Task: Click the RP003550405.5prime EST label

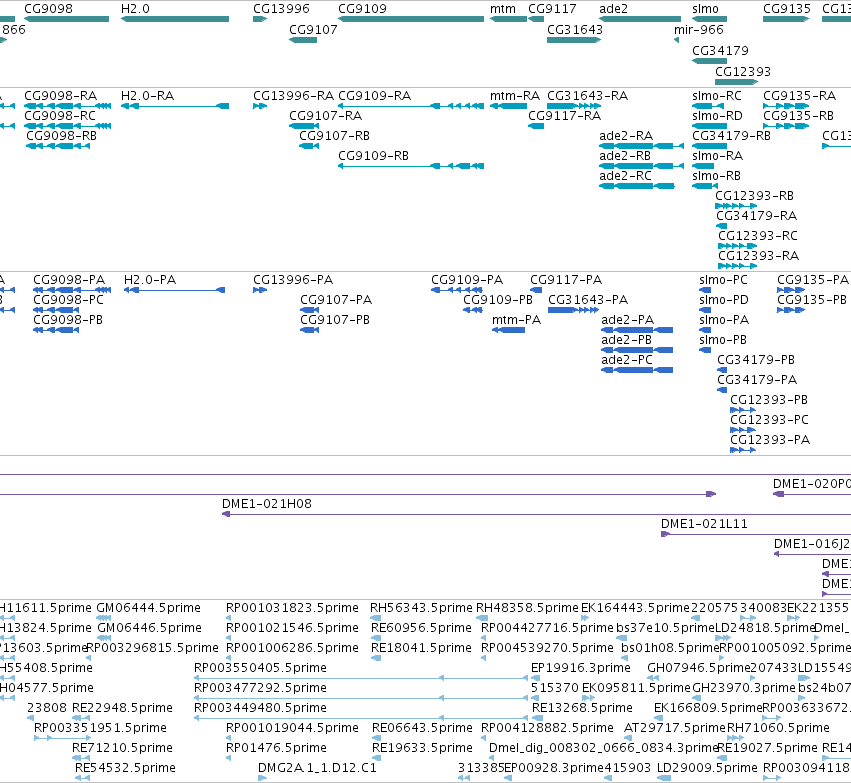Action: (x=261, y=667)
